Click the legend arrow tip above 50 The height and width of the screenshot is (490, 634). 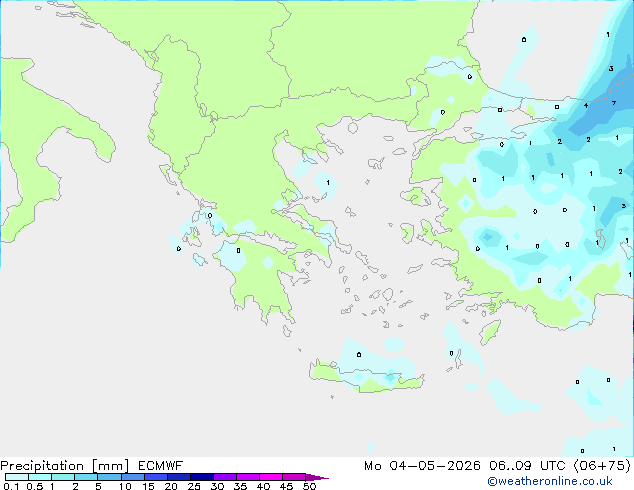(x=318, y=477)
